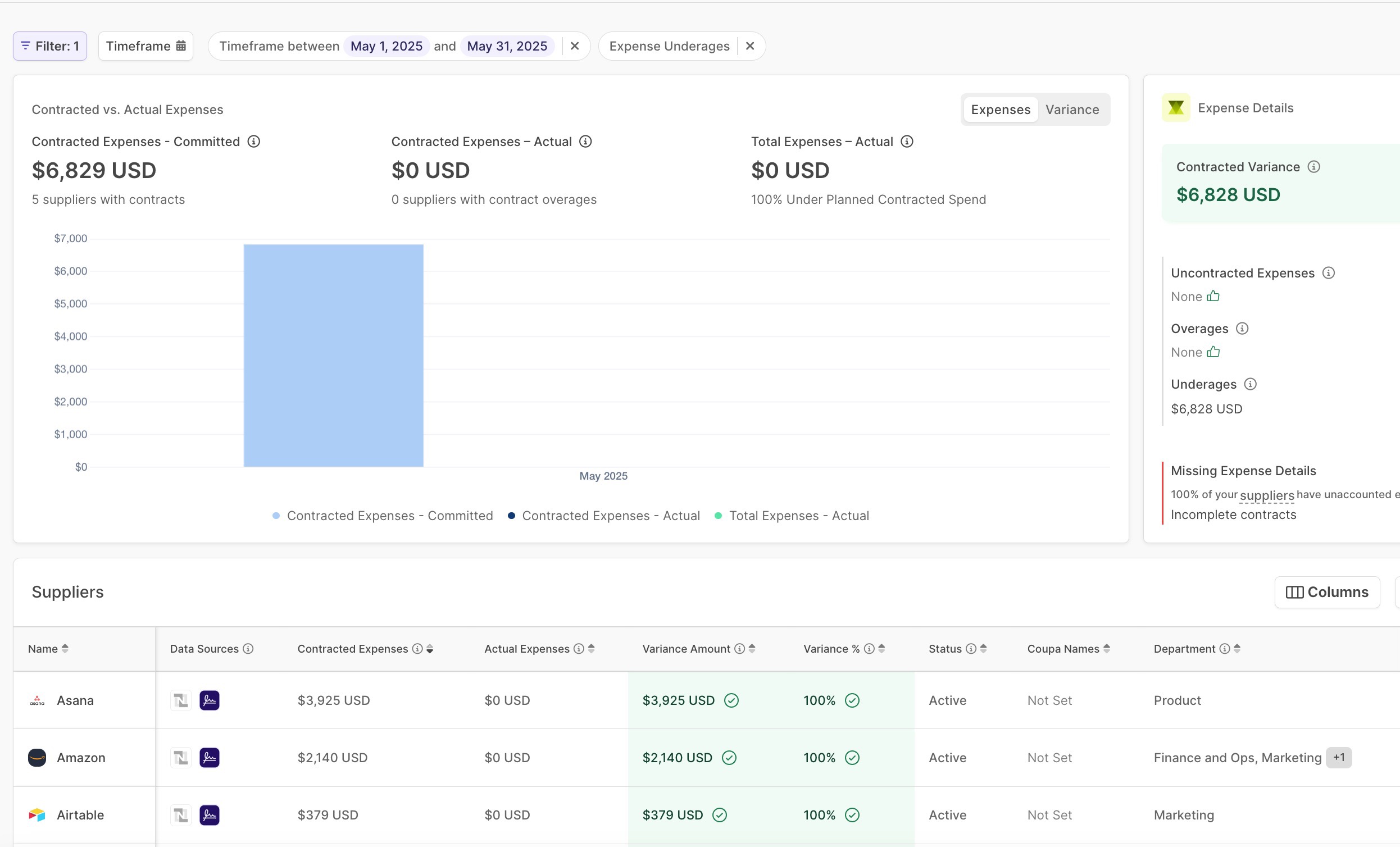Show info for Contracted Variance
The image size is (1400, 847).
(1313, 166)
